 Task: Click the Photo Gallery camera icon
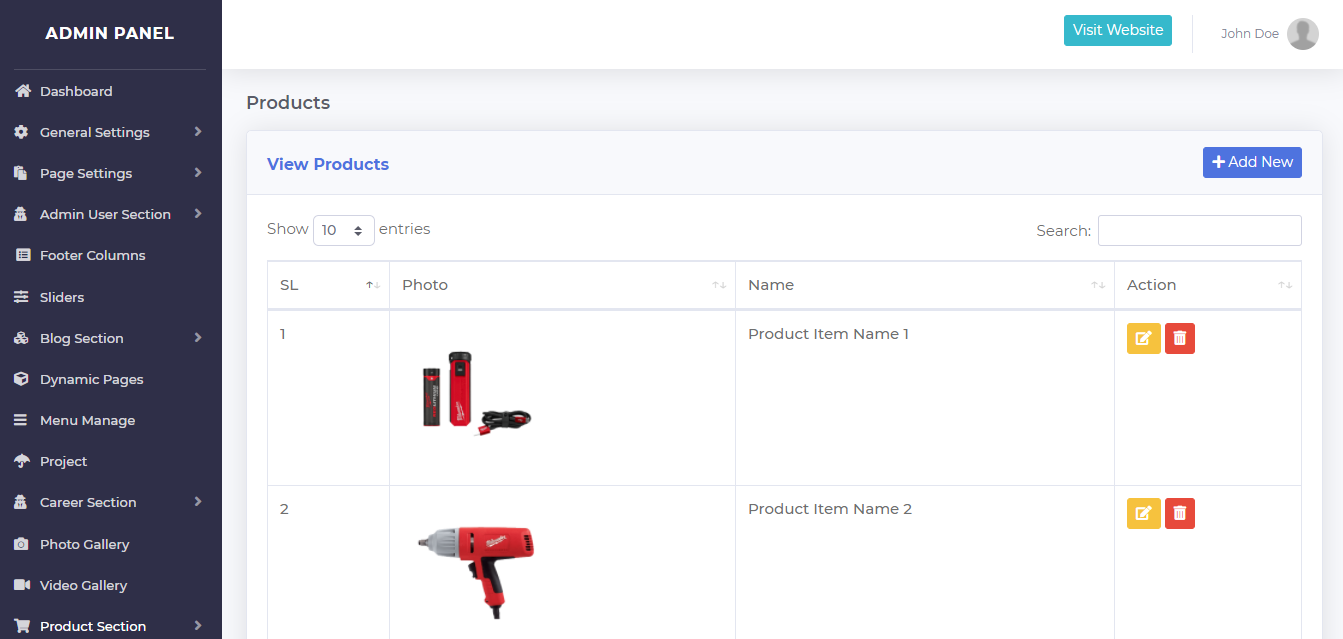22,544
